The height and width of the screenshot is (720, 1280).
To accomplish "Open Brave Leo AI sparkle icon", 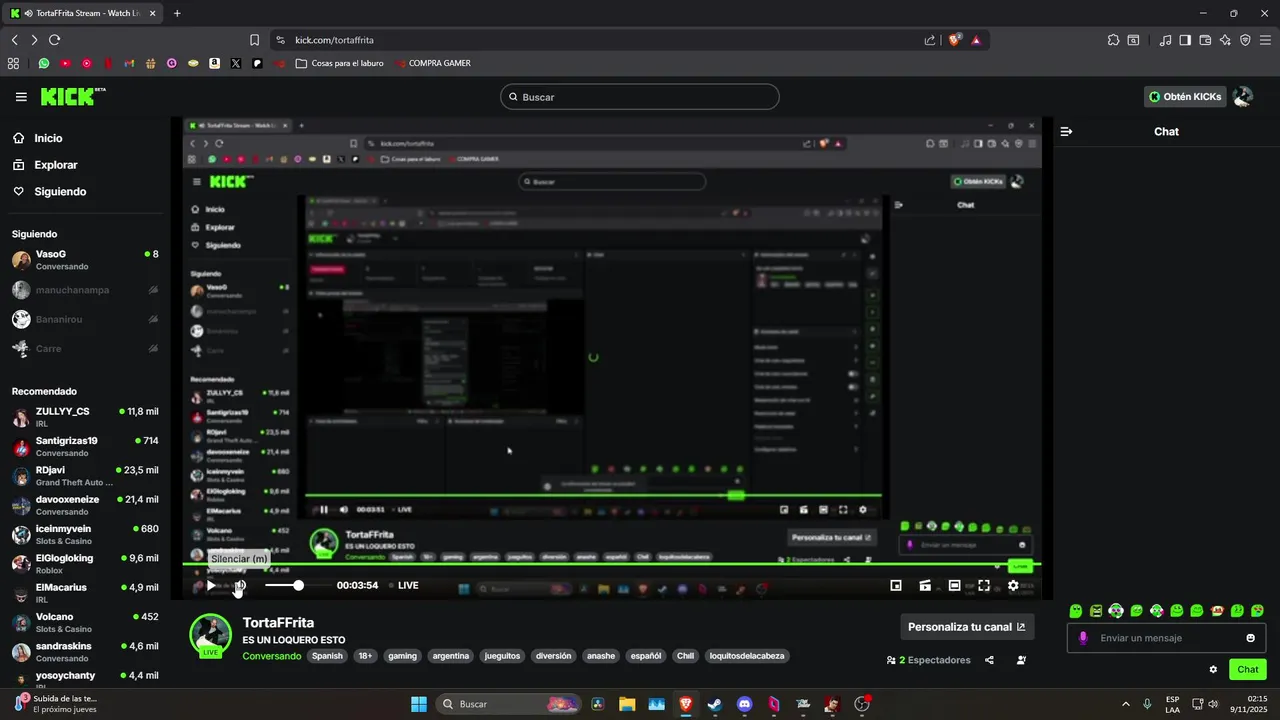I will tap(1225, 40).
